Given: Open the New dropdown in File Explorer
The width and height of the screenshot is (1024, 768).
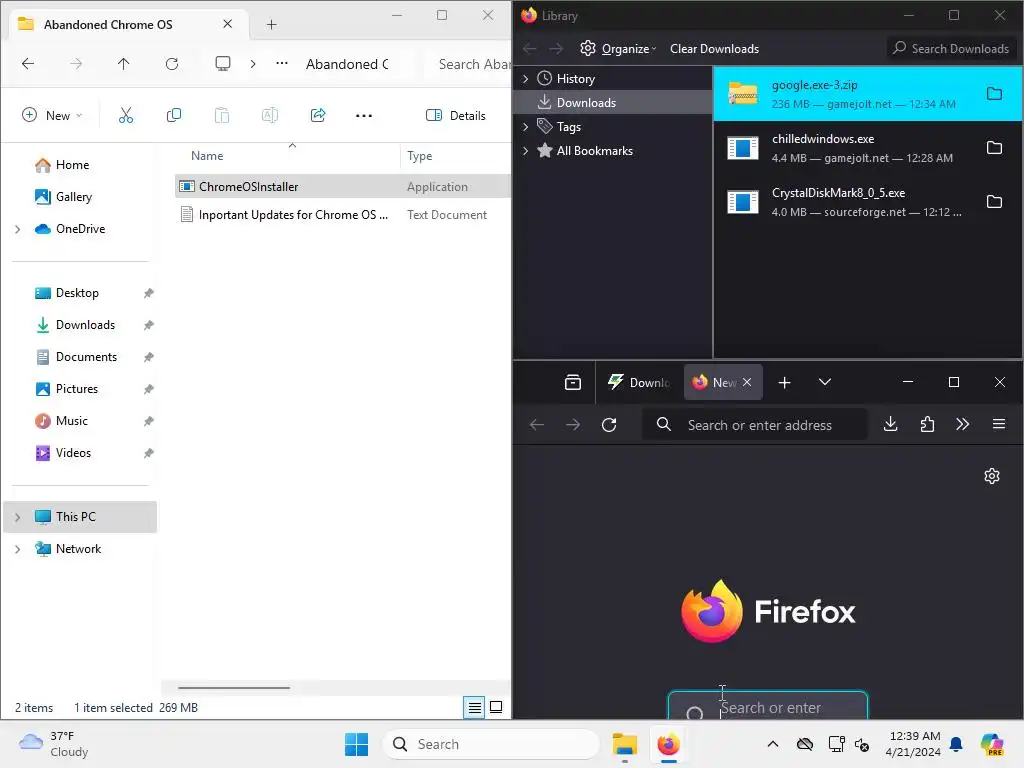Looking at the screenshot, I should (52, 116).
